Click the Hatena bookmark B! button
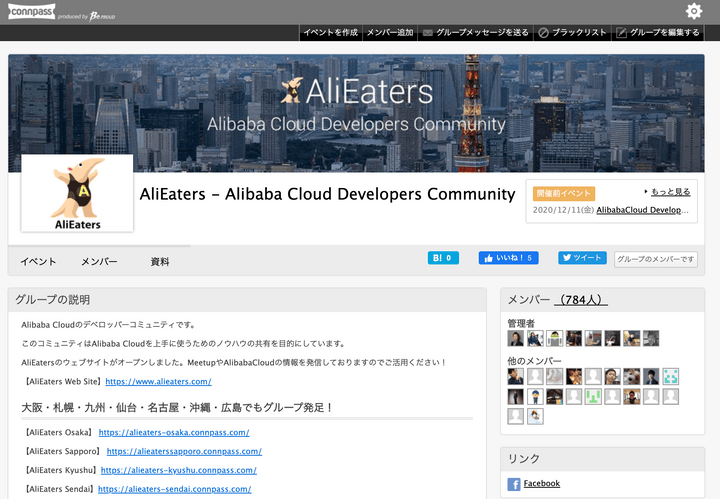The image size is (720, 499). (x=443, y=258)
